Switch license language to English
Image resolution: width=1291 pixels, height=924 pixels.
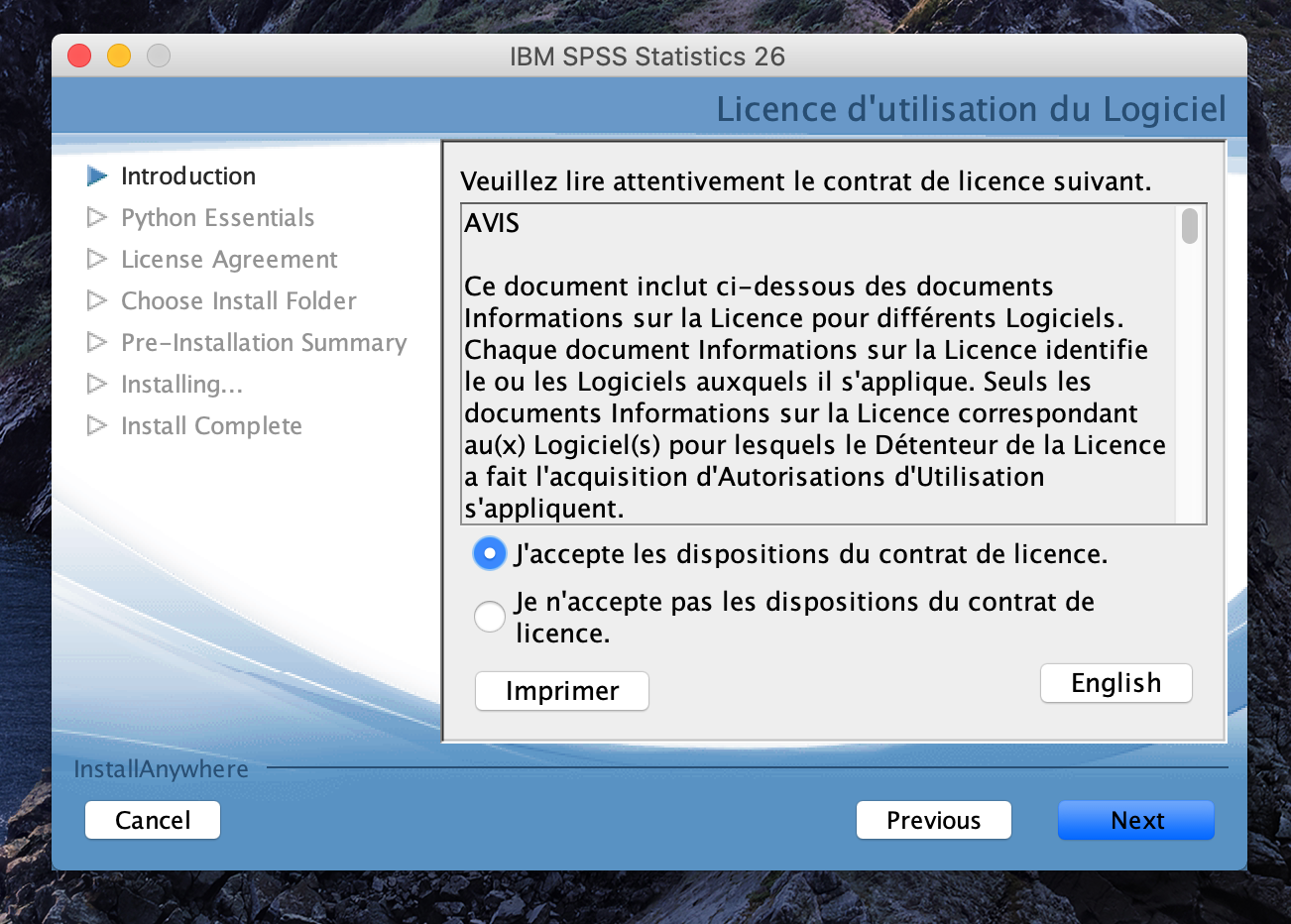[x=1115, y=683]
